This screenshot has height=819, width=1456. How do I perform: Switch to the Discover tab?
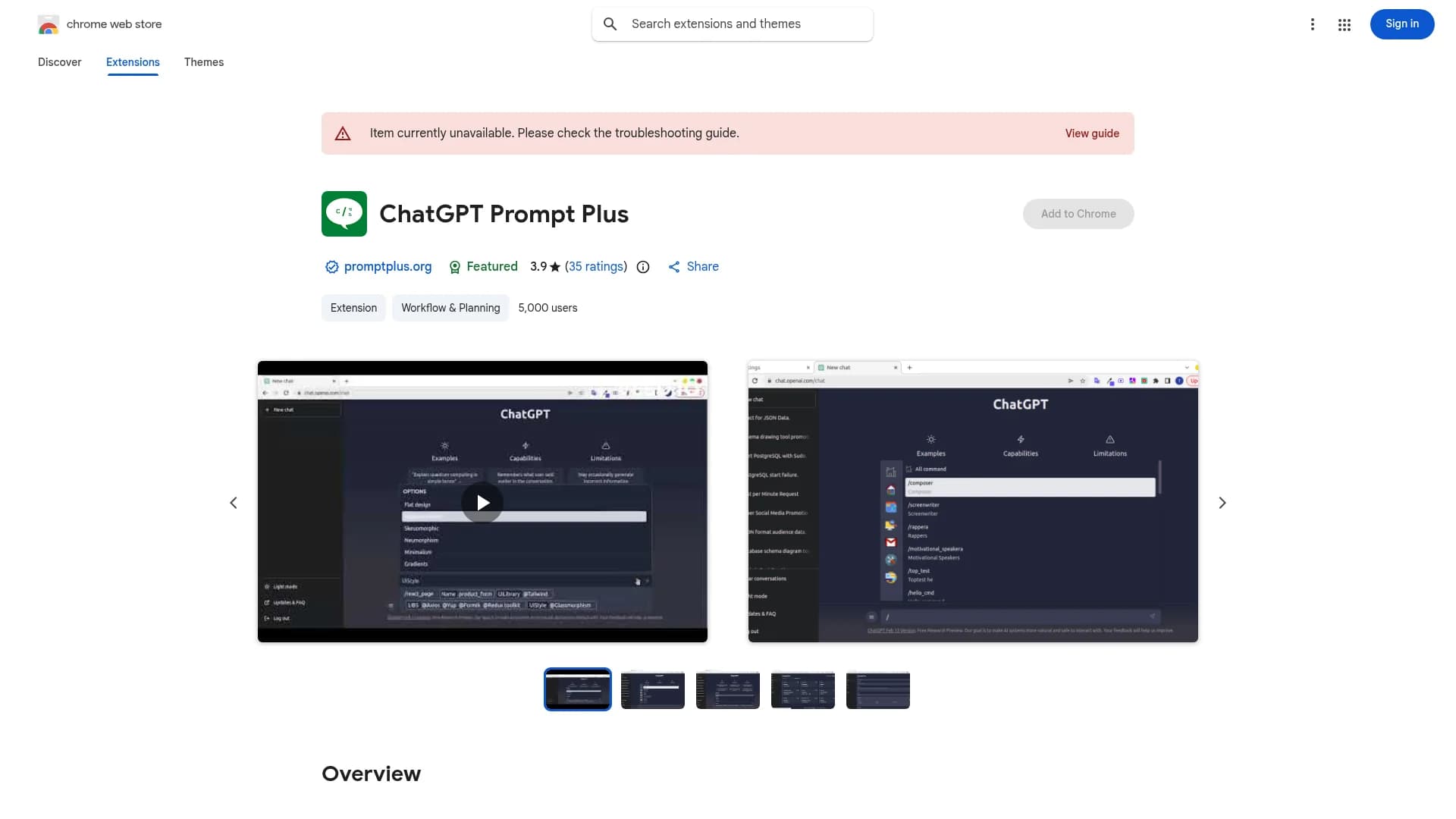coord(59,62)
